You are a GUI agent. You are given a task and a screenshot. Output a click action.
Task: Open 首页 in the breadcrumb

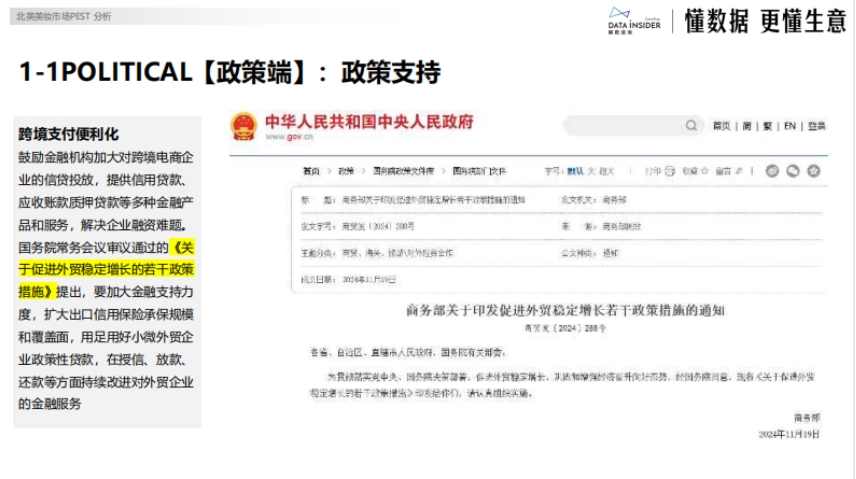(x=311, y=171)
